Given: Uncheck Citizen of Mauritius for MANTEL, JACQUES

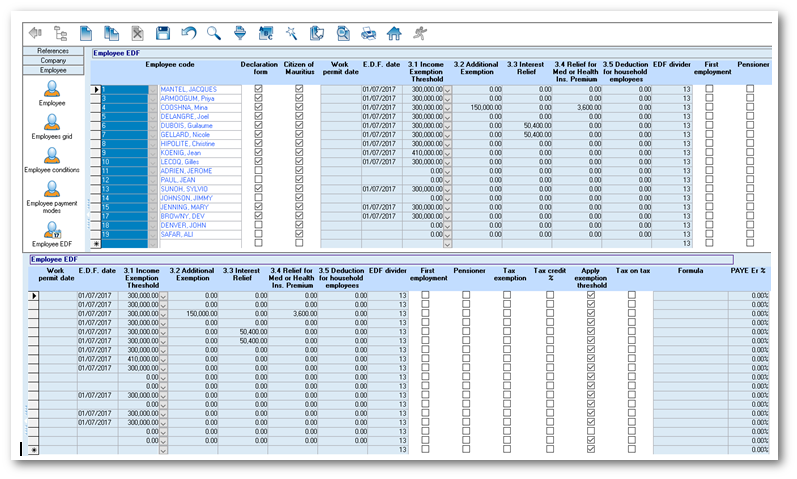Looking at the screenshot, I should click(x=299, y=89).
